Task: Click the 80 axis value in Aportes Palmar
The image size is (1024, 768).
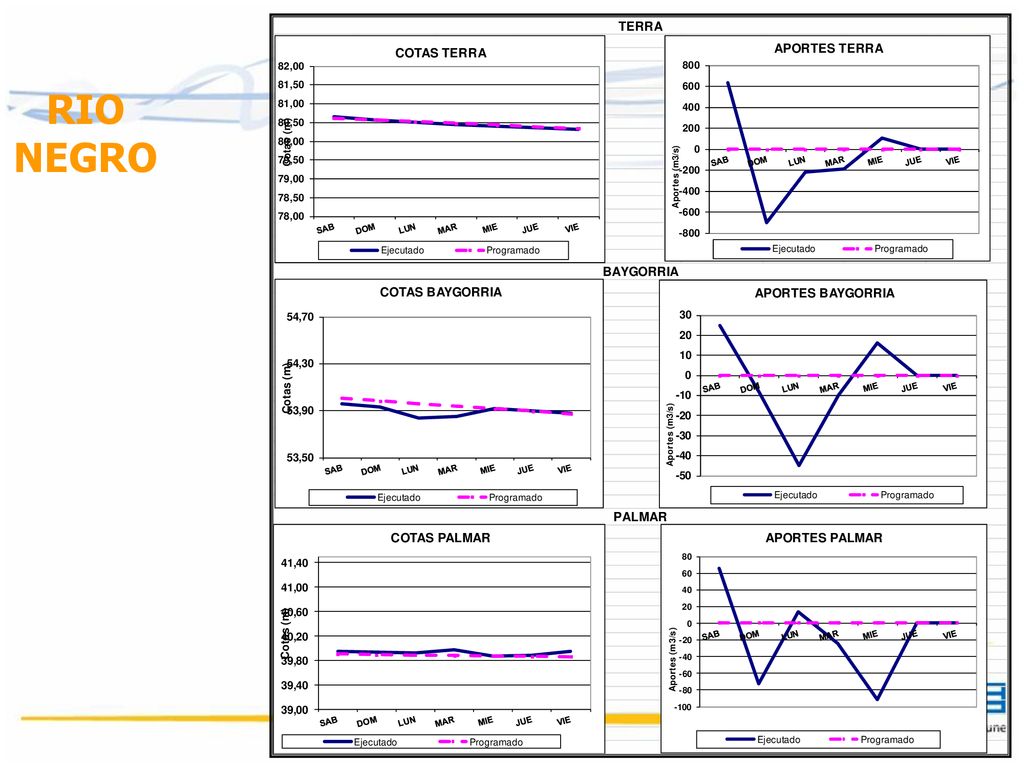Action: click(686, 557)
